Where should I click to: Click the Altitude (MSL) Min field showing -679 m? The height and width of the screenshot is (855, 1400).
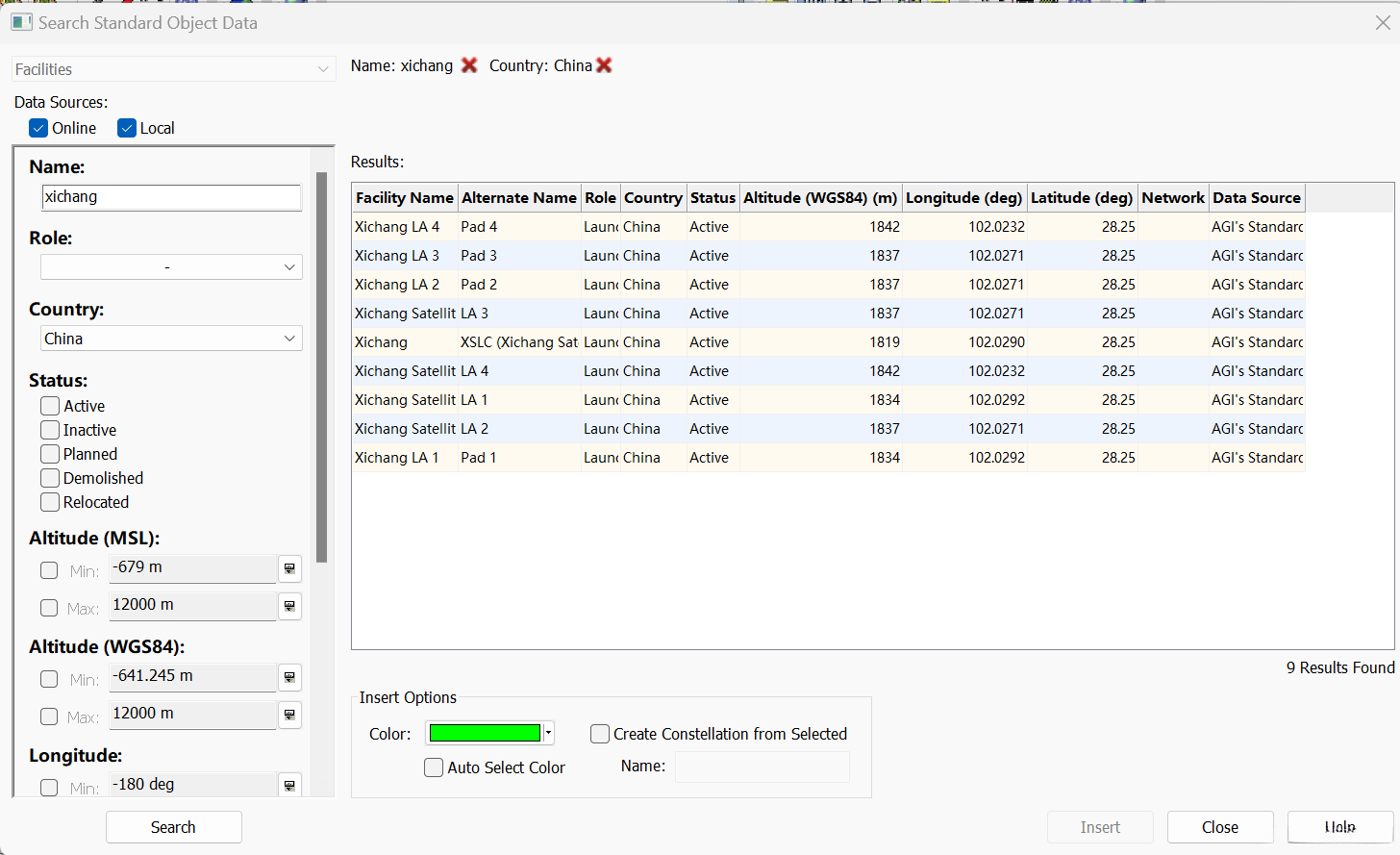[192, 568]
